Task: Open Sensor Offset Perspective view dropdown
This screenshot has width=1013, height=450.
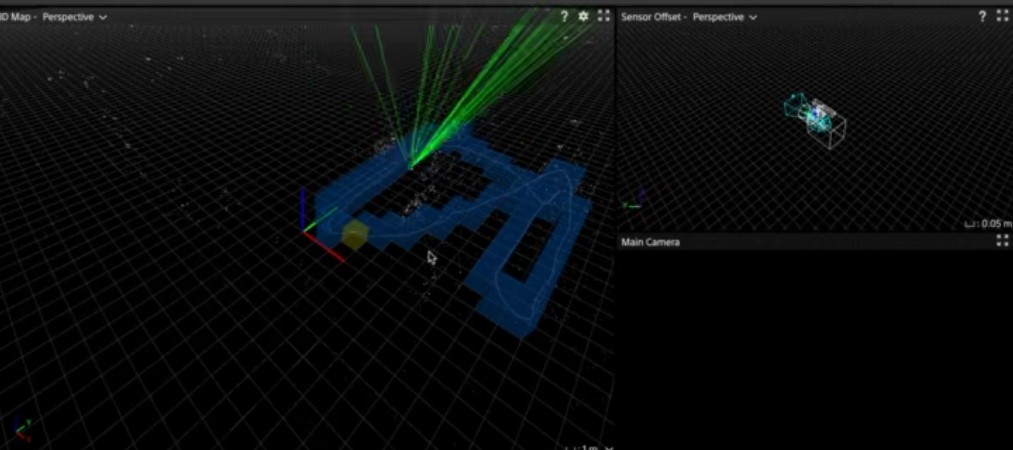Action: 724,17
